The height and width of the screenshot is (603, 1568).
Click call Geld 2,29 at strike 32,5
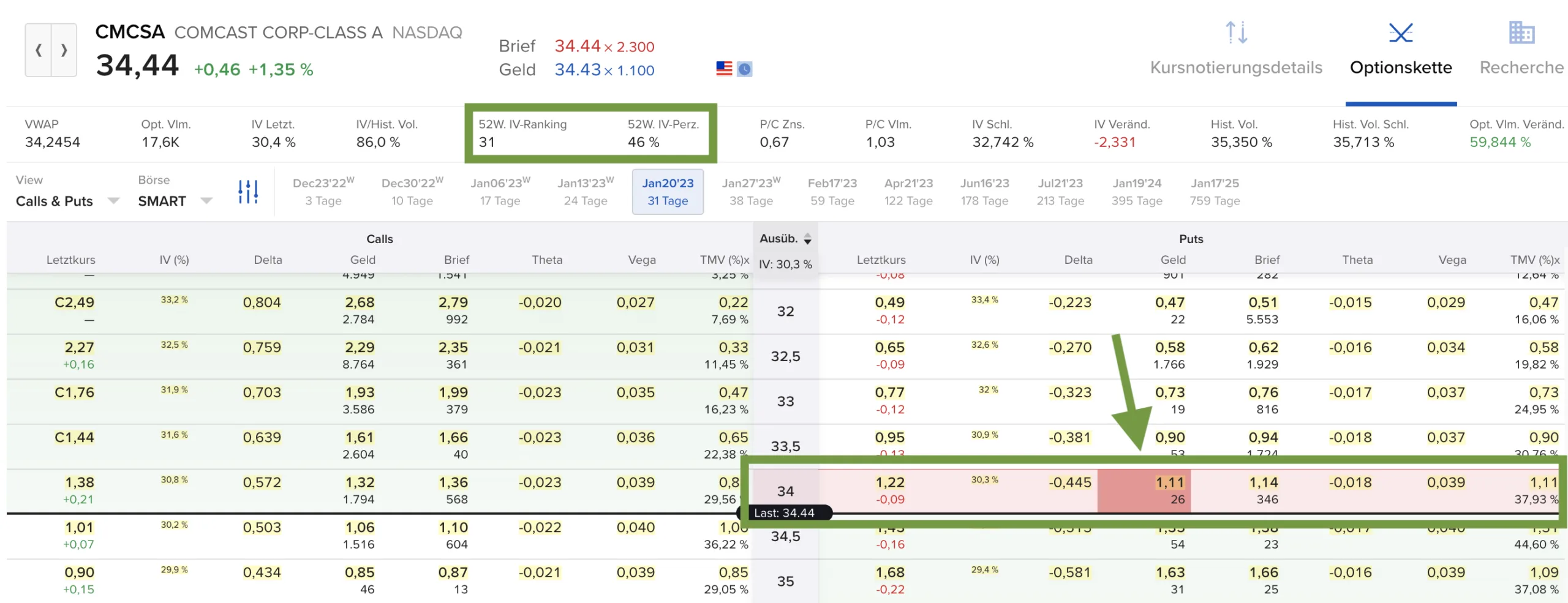pyautogui.click(x=360, y=348)
